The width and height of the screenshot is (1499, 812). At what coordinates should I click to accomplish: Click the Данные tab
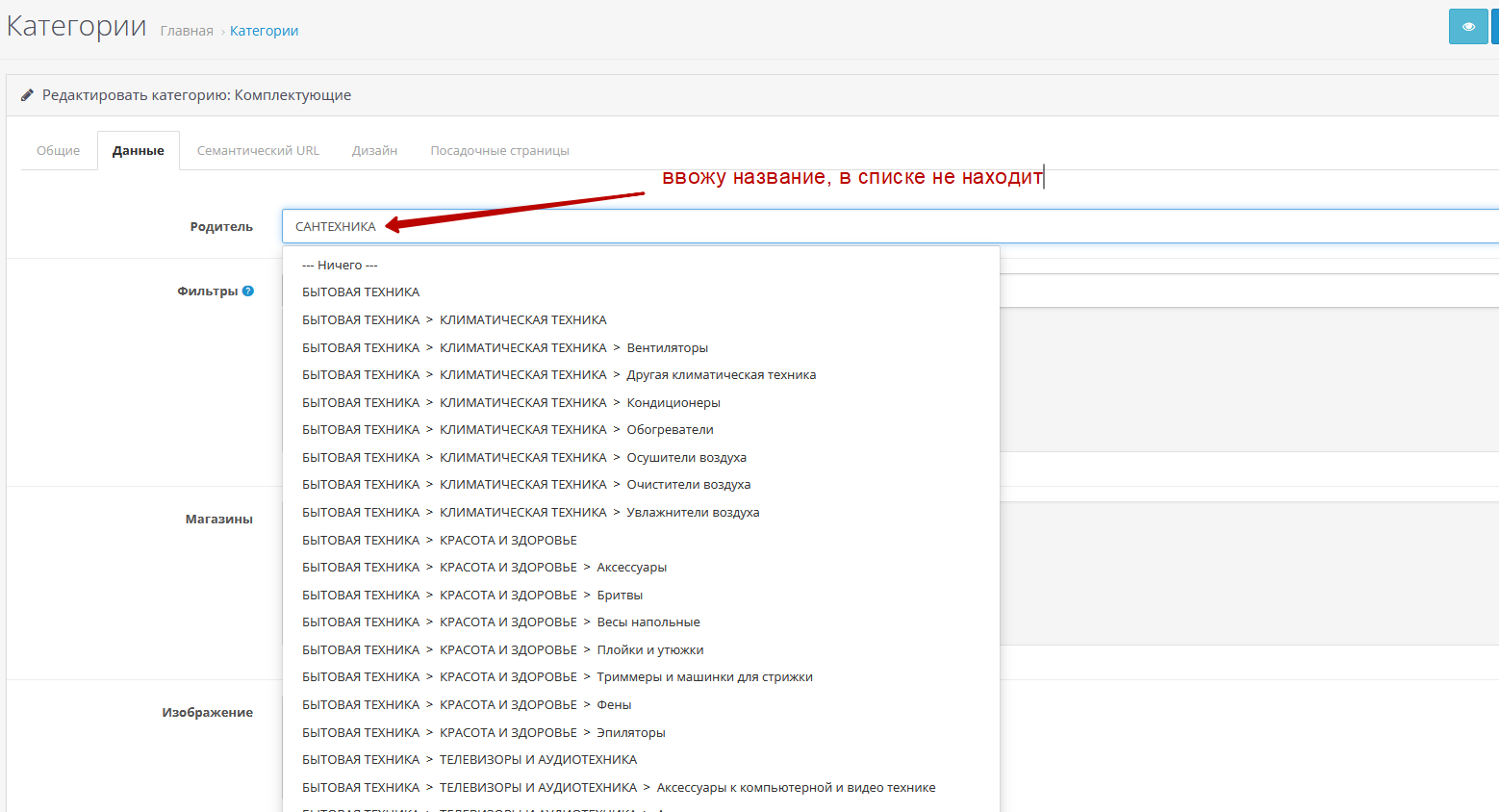click(139, 151)
